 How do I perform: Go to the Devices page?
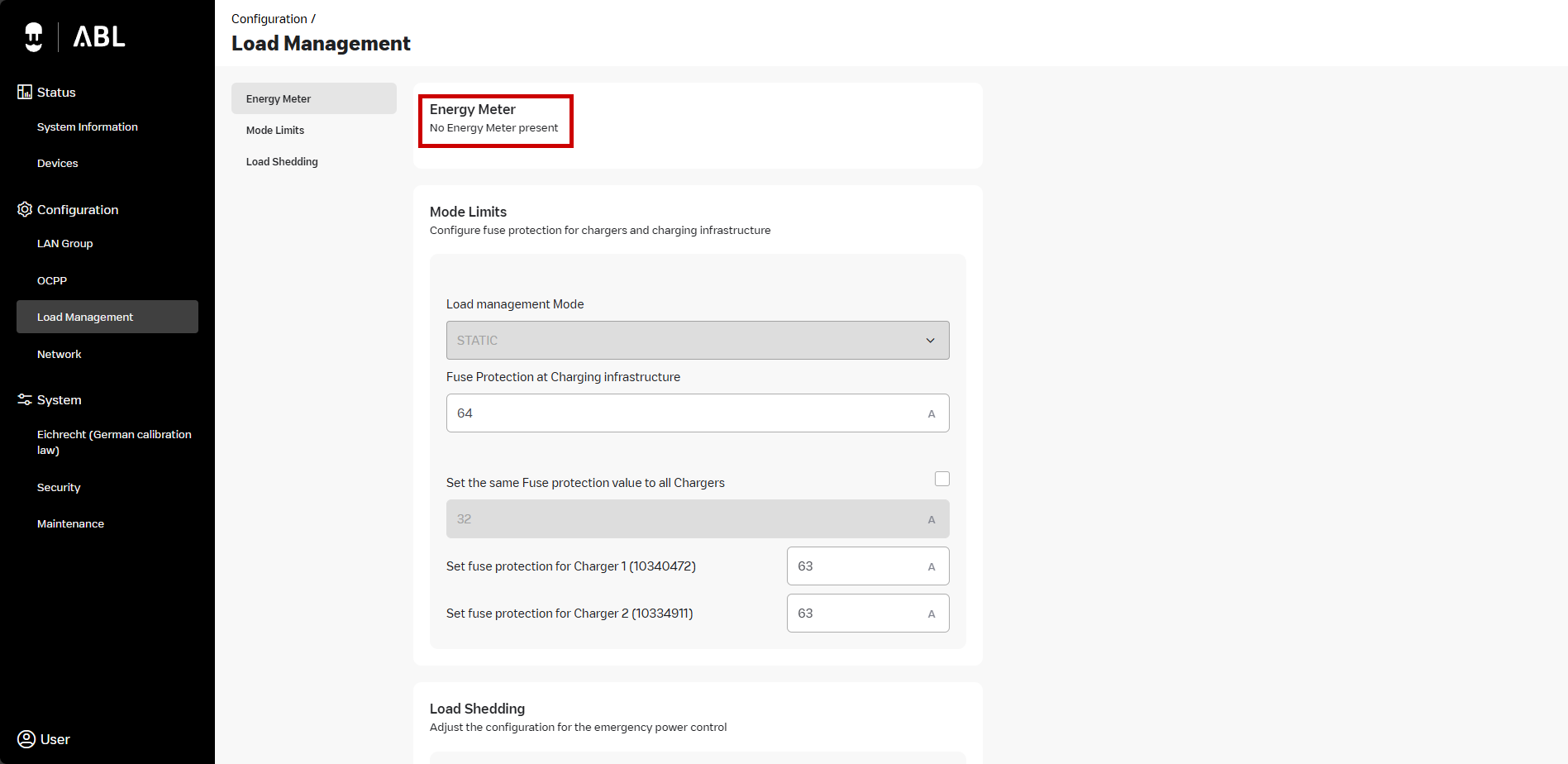pos(58,163)
